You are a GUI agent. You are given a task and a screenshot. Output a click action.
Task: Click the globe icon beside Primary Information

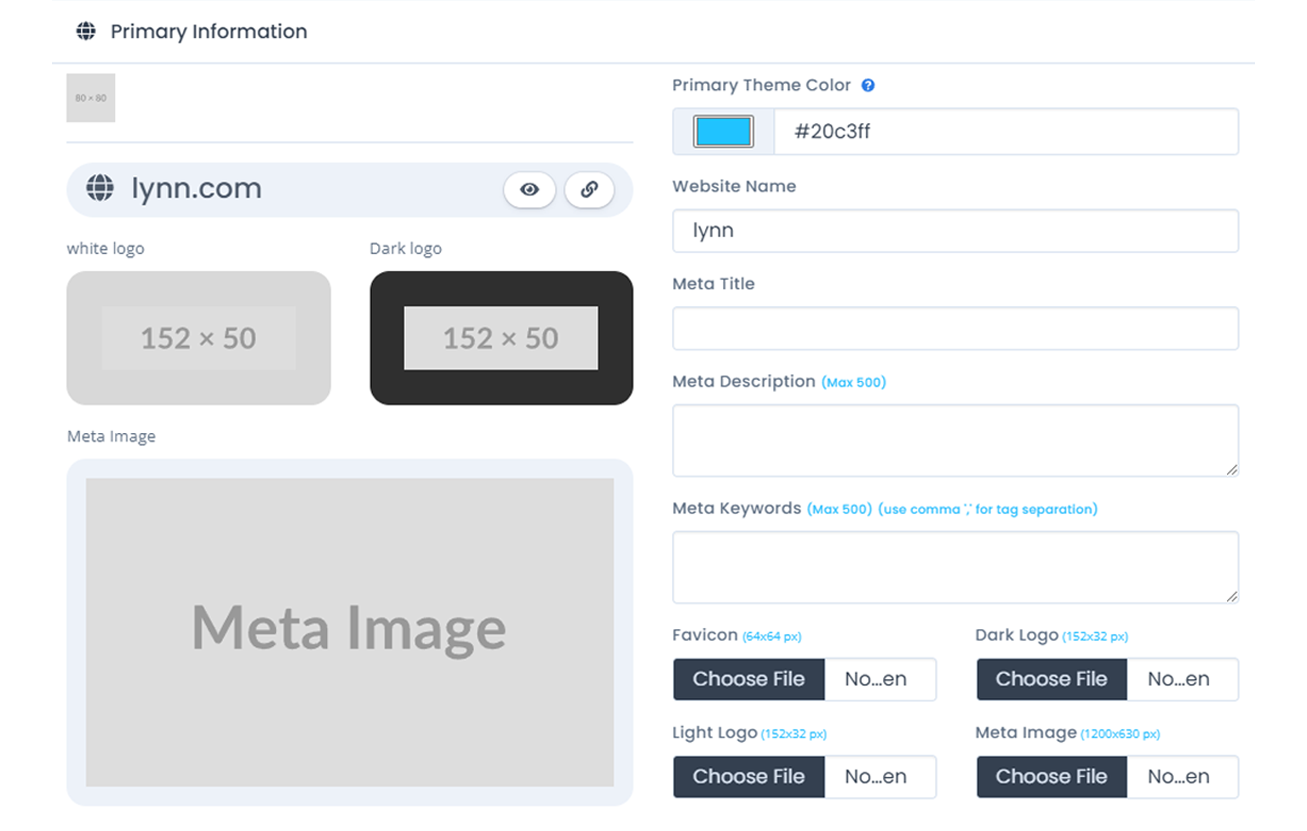(x=86, y=31)
